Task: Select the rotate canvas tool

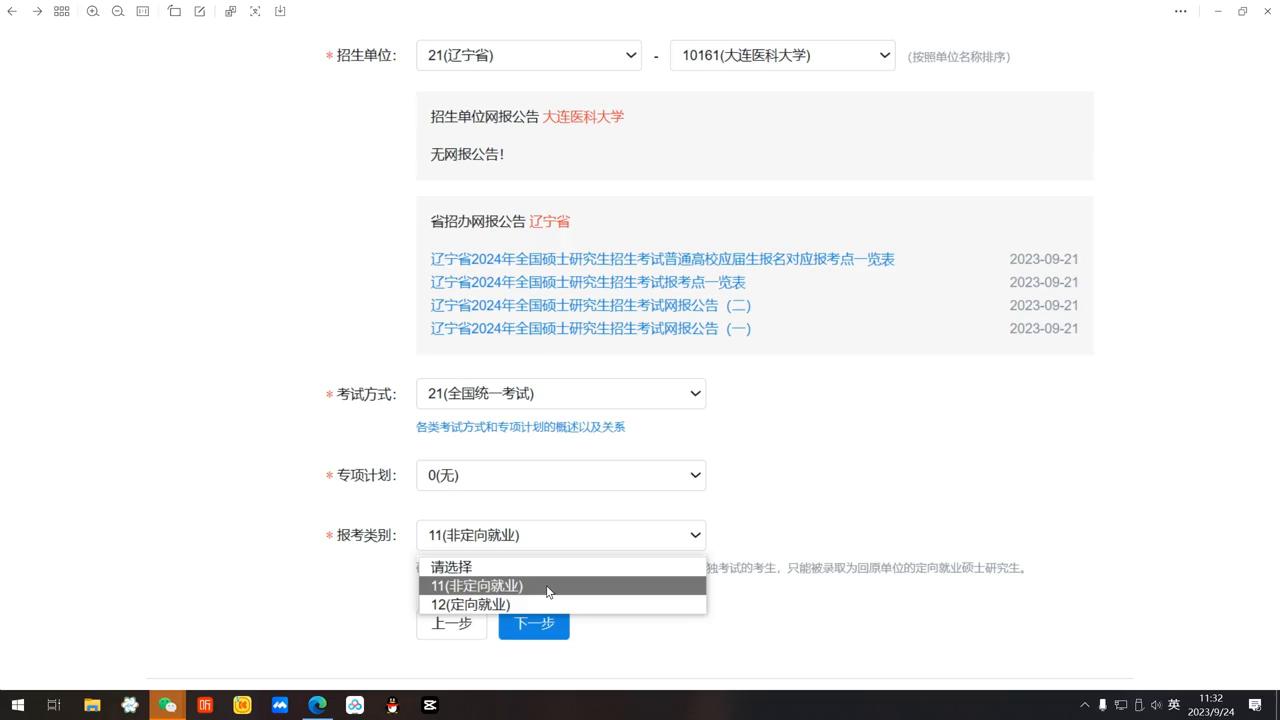Action: click(174, 11)
